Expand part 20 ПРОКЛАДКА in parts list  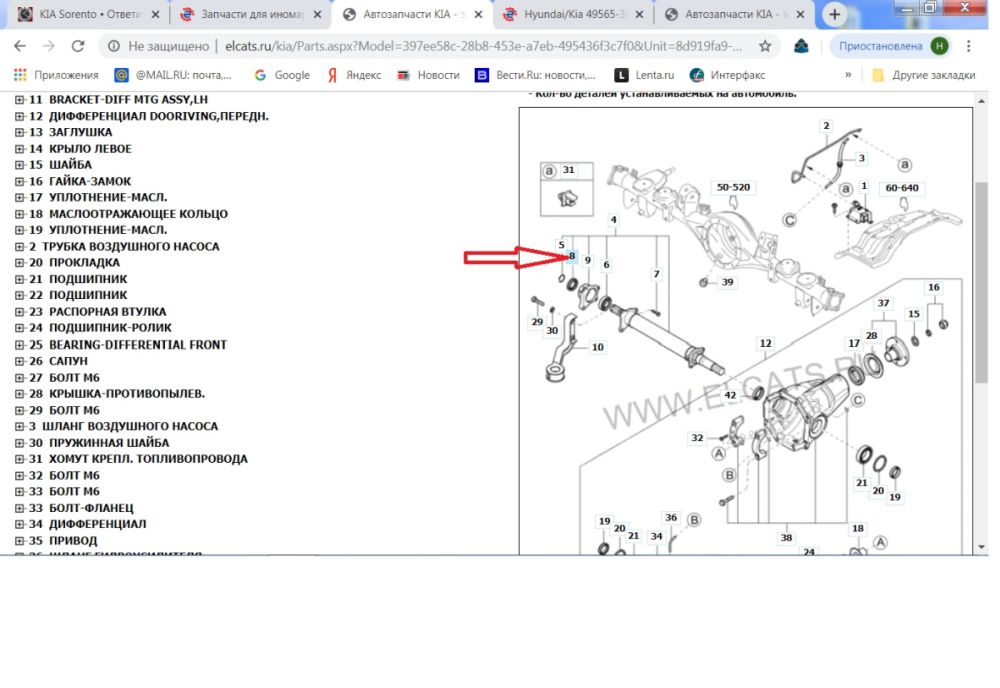click(x=20, y=263)
